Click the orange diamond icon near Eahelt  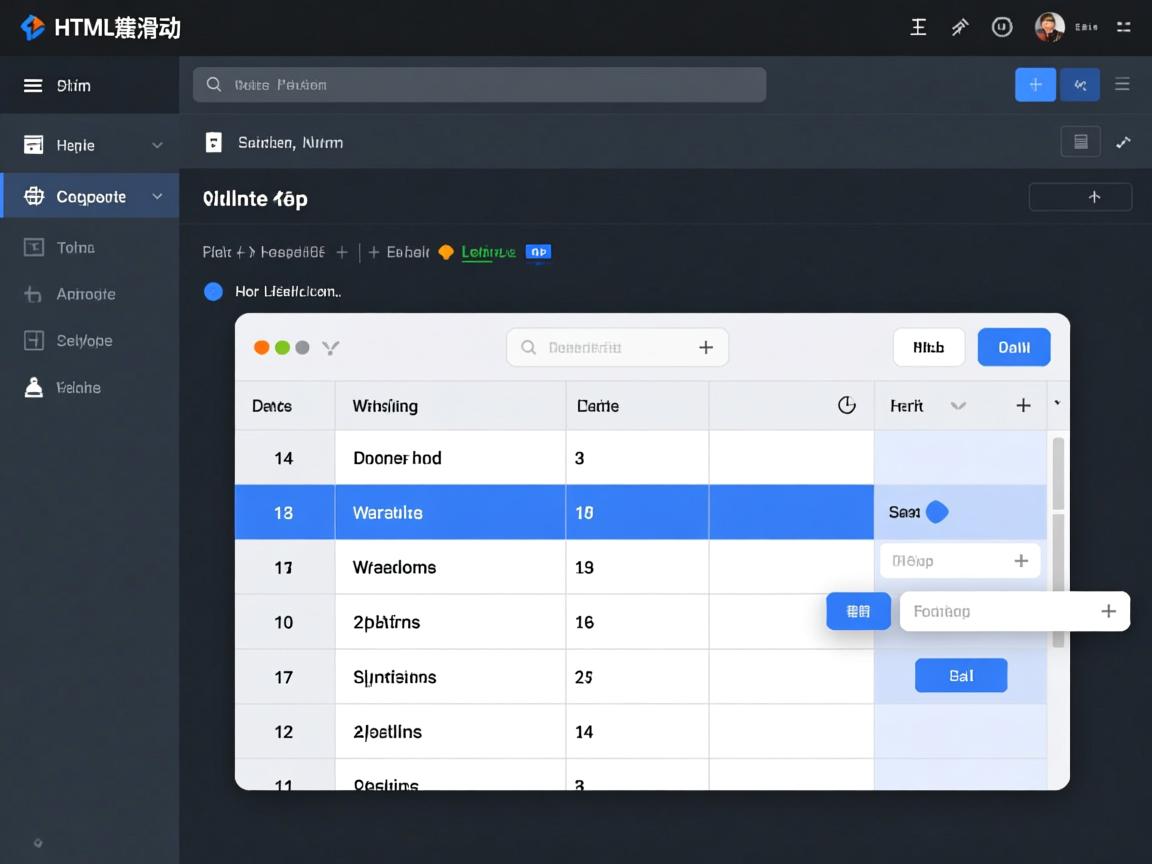click(446, 252)
